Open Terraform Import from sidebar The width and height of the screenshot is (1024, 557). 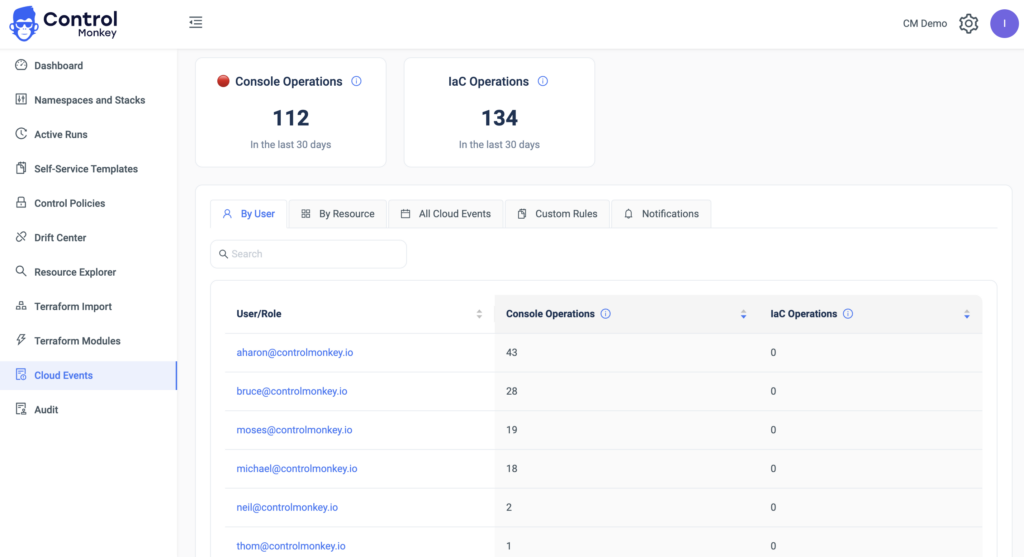tap(72, 307)
